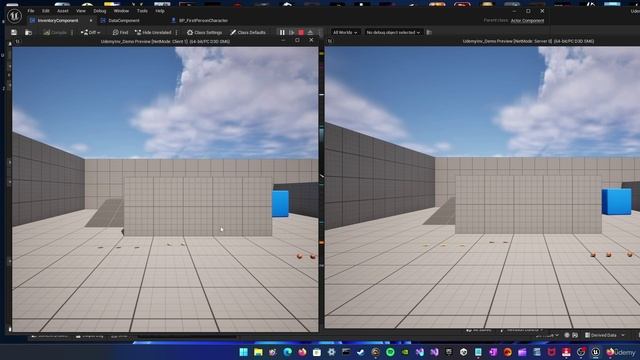Open blue Visual Studio taskbar icon

coord(420,352)
